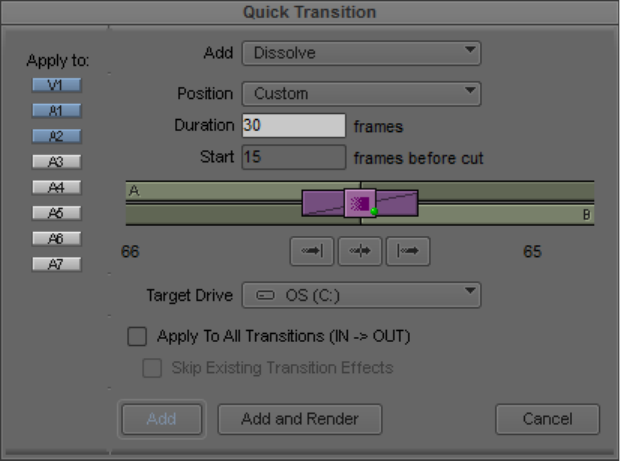This screenshot has height=461, width=620.
Task: Enable the A7 track button
Action: click(57, 264)
